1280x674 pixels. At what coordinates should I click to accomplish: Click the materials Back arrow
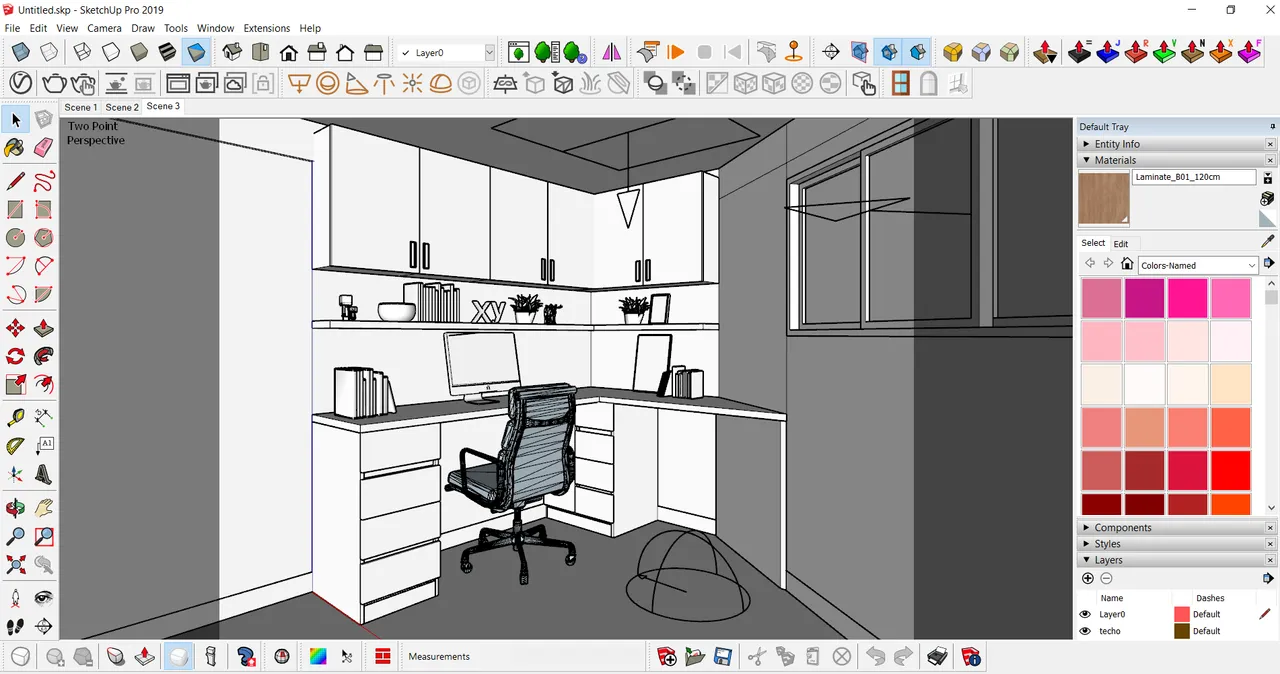1090,264
